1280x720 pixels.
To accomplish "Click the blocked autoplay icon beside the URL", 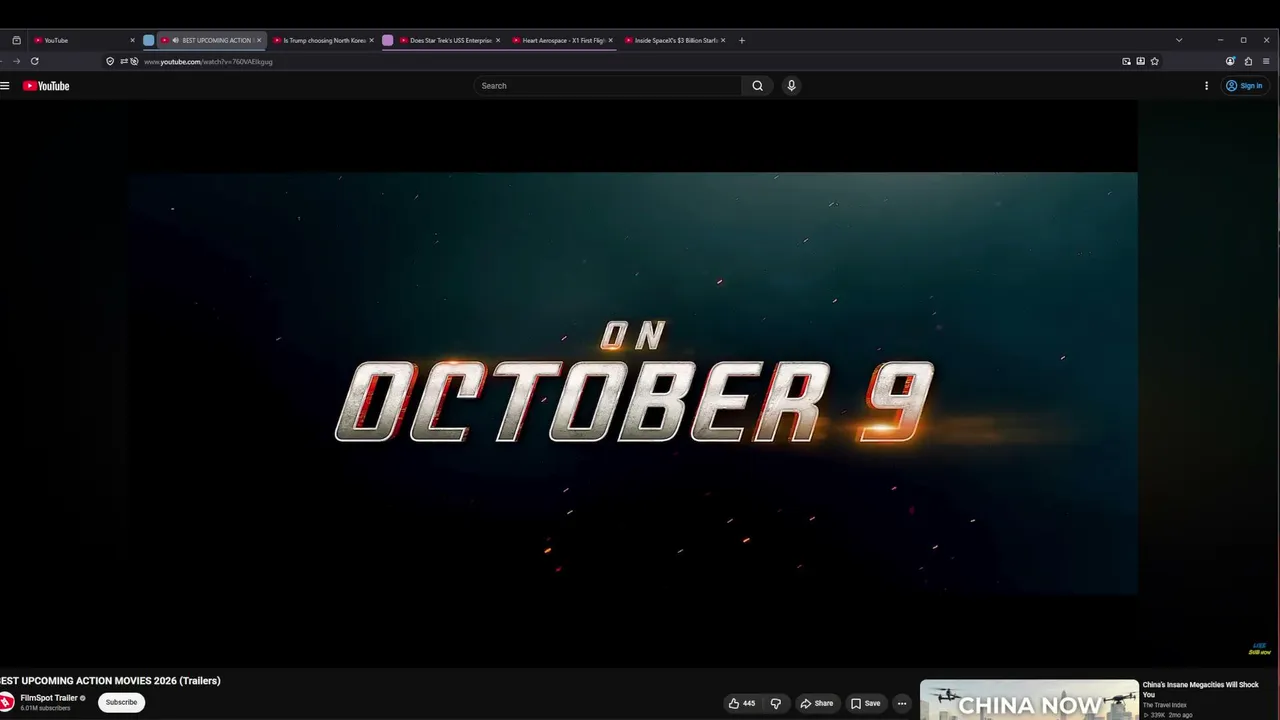I will click(x=134, y=61).
